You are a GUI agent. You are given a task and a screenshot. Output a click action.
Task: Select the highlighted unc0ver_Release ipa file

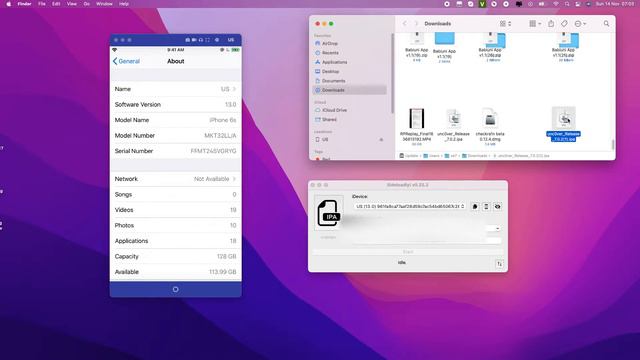pos(564,124)
